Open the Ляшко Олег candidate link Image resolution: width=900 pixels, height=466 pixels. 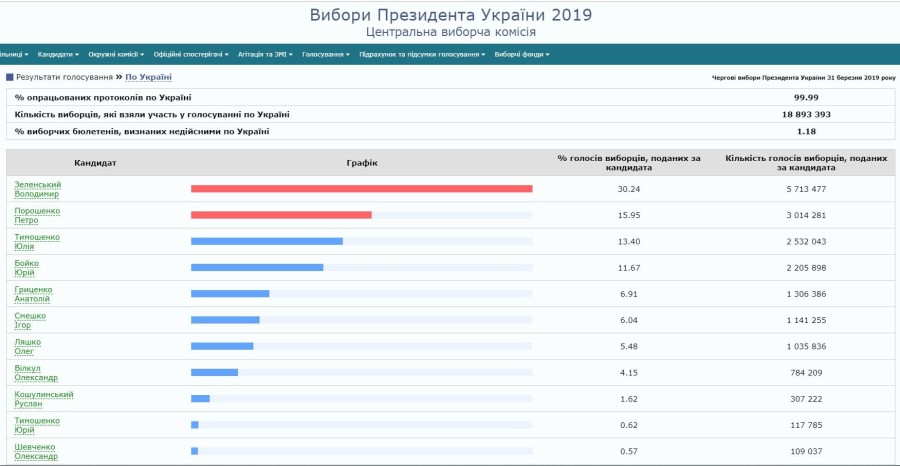pyautogui.click(x=28, y=346)
